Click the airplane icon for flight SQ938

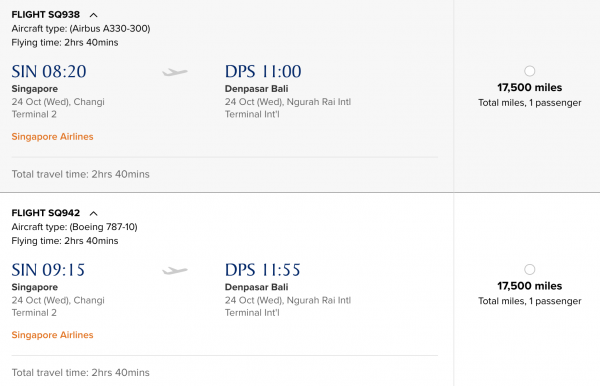(175, 72)
